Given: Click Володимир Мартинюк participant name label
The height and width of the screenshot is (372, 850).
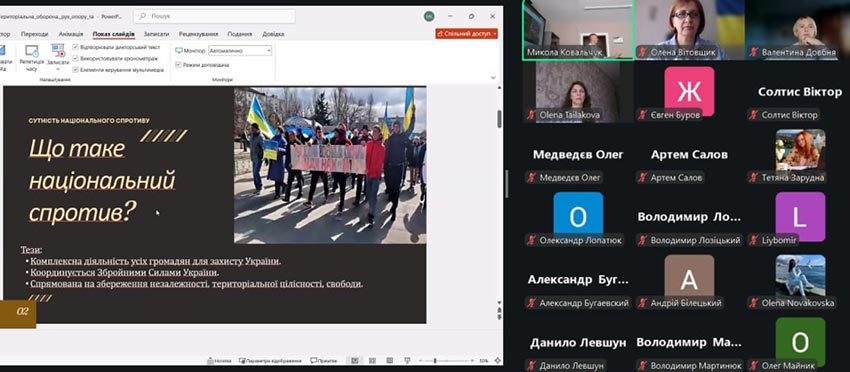Looking at the screenshot, I should pyautogui.click(x=696, y=365).
